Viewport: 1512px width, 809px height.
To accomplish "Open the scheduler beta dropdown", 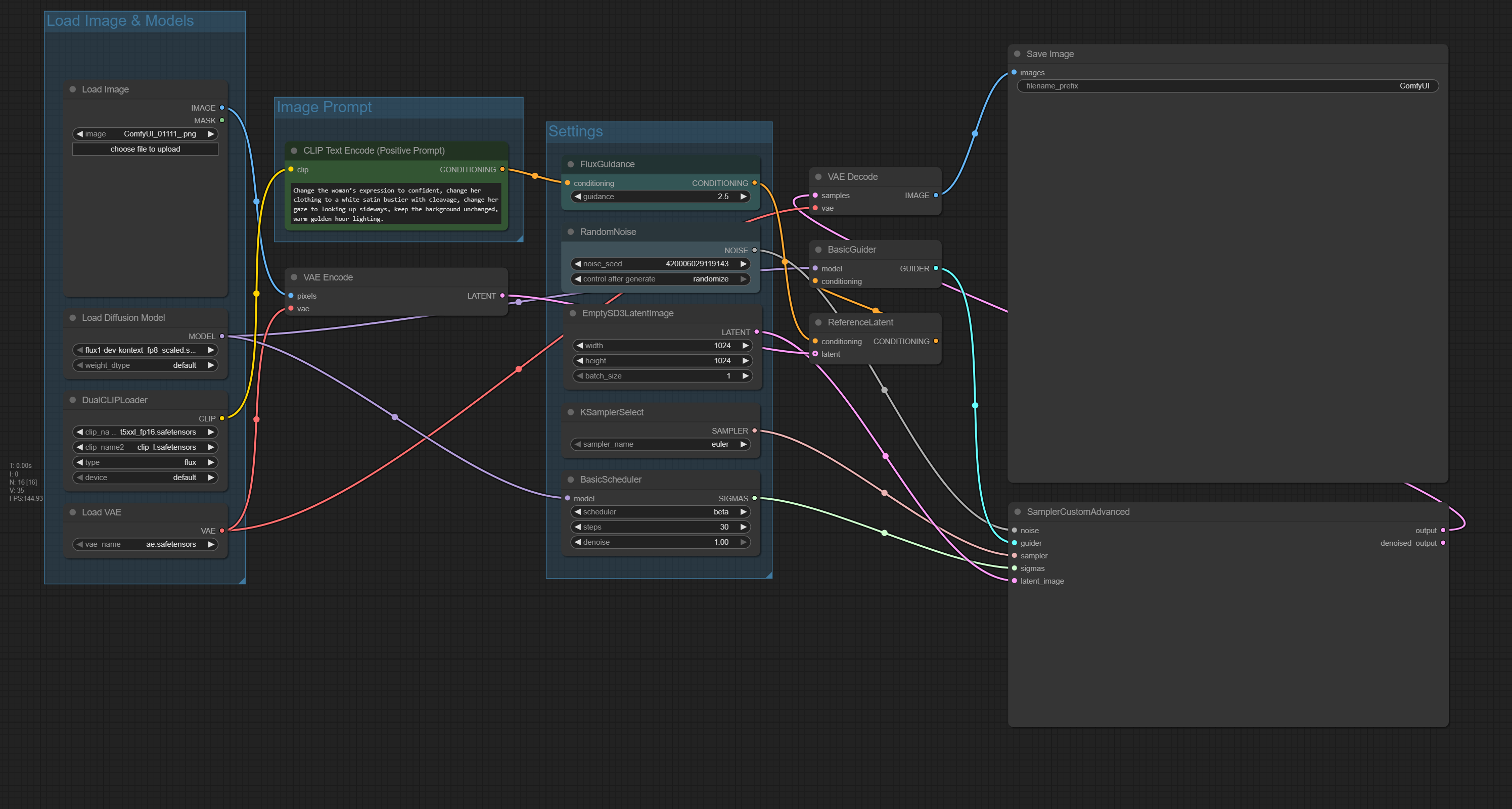I will click(x=661, y=511).
